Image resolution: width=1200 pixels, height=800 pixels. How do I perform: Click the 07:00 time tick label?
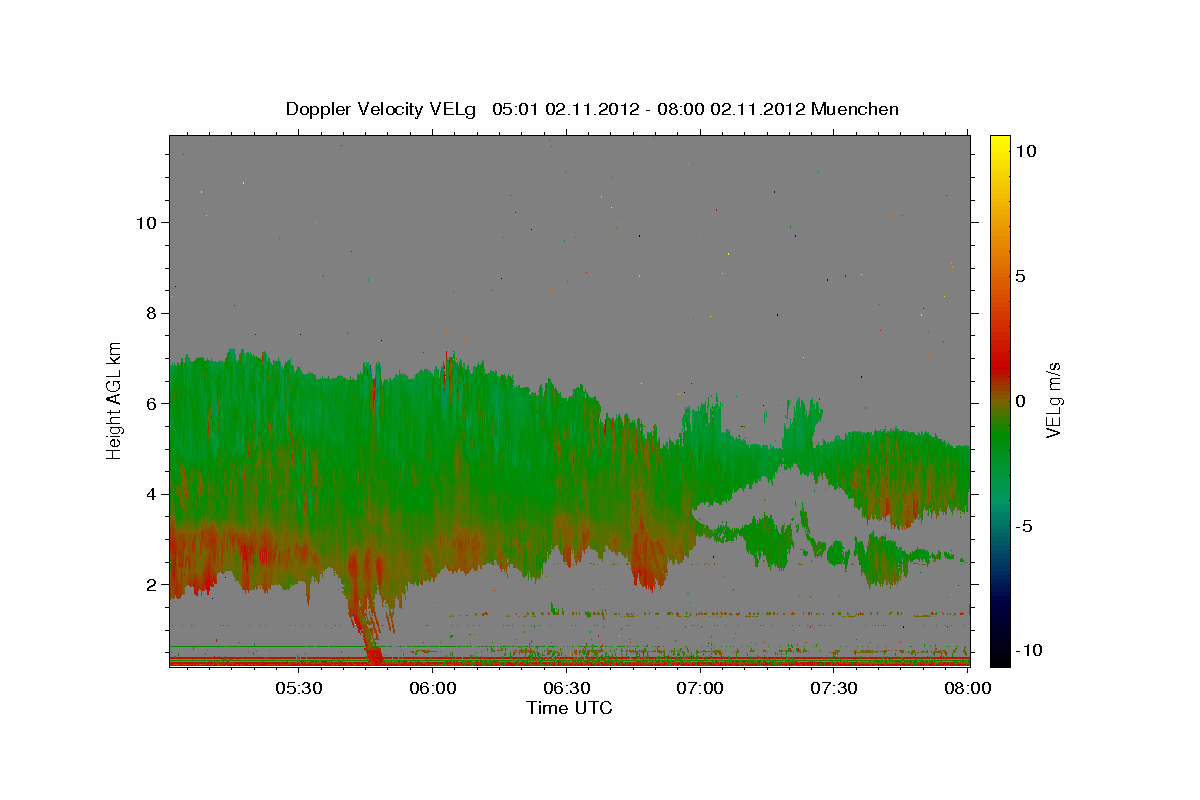click(700, 688)
